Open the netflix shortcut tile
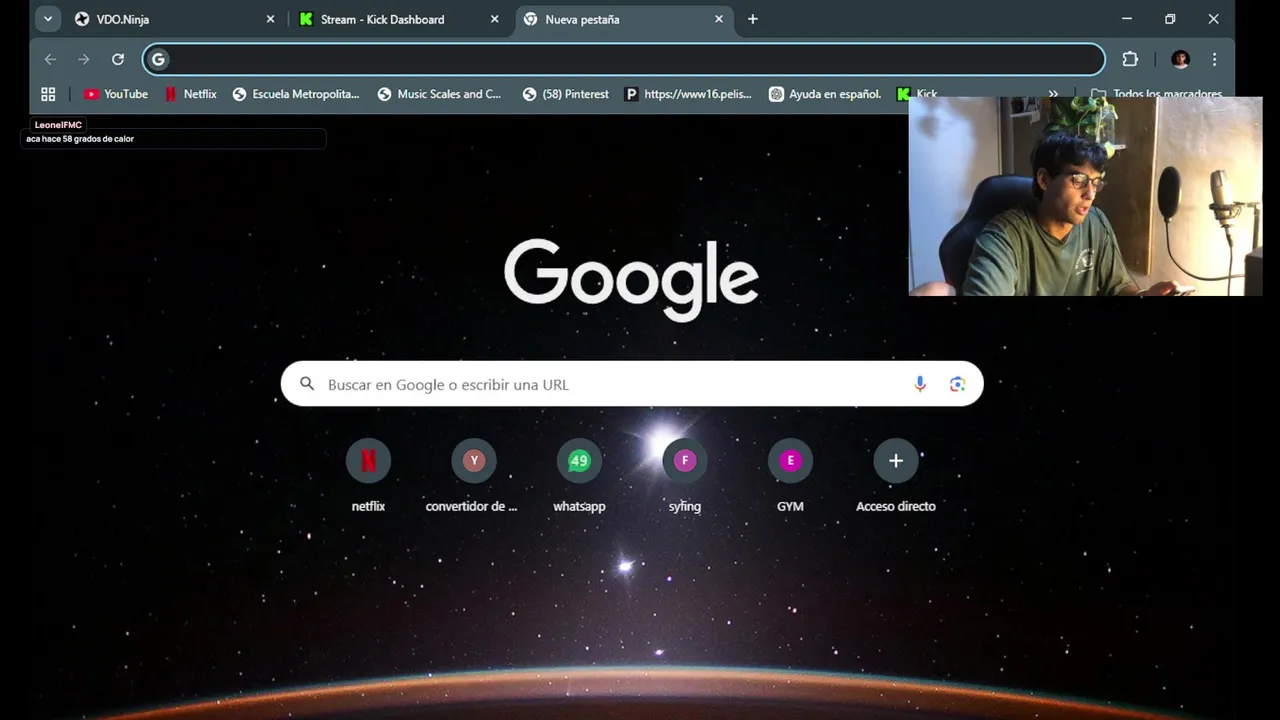Image resolution: width=1280 pixels, height=720 pixels. [368, 477]
